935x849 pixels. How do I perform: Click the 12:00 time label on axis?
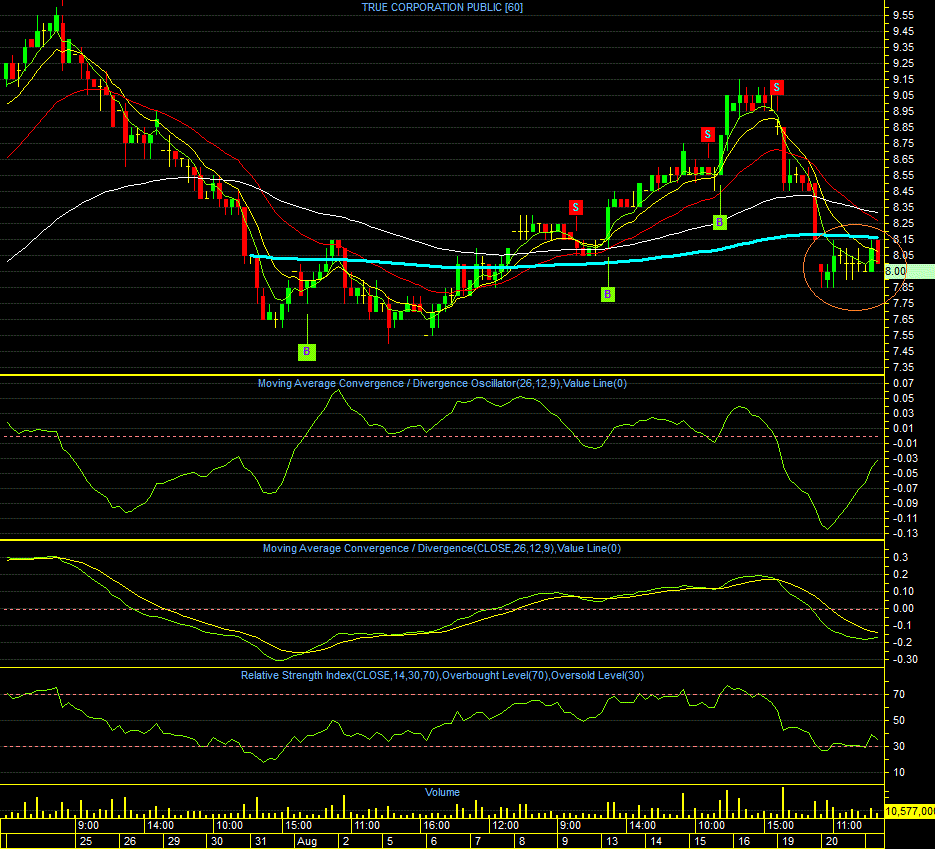[505, 826]
